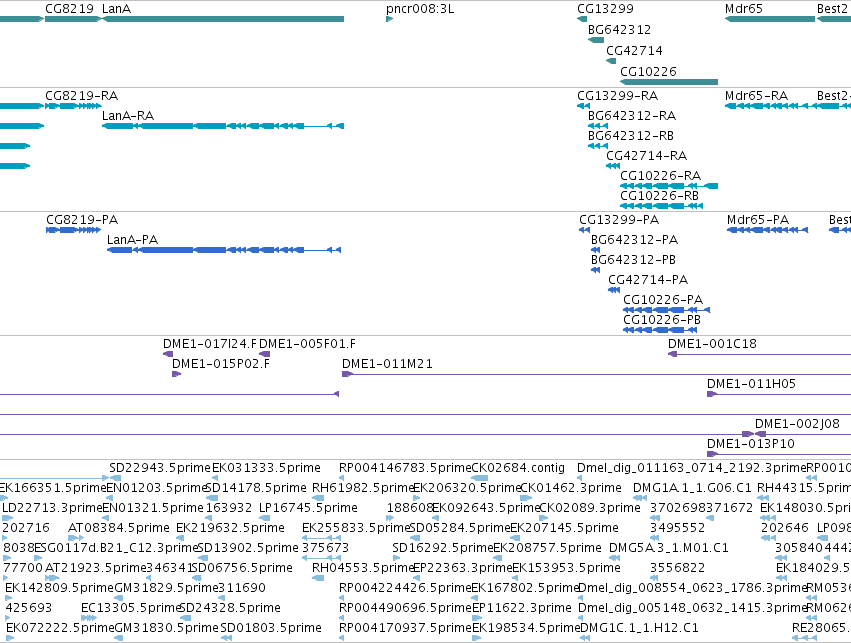Select the CG42714-PA protein label
This screenshot has width=851, height=643.
[x=648, y=280]
